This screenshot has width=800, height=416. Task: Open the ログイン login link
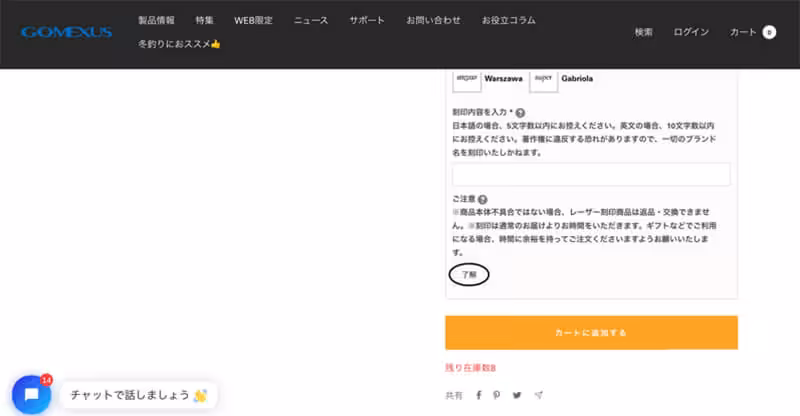691,32
